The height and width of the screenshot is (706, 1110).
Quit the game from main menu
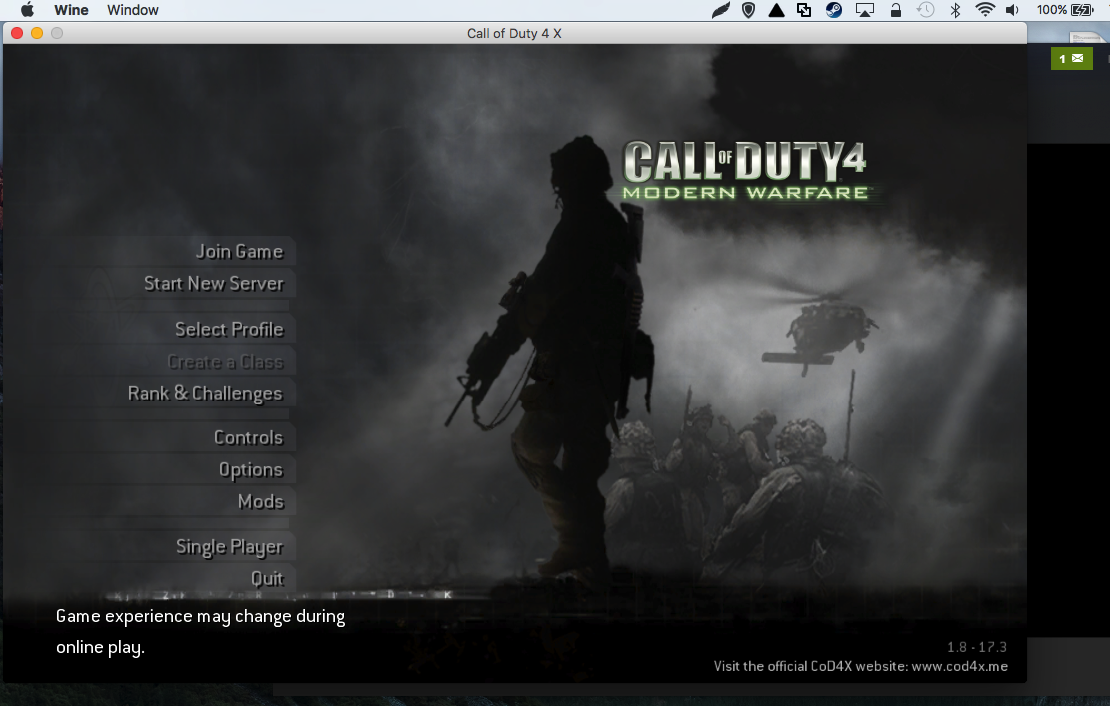pyautogui.click(x=267, y=579)
